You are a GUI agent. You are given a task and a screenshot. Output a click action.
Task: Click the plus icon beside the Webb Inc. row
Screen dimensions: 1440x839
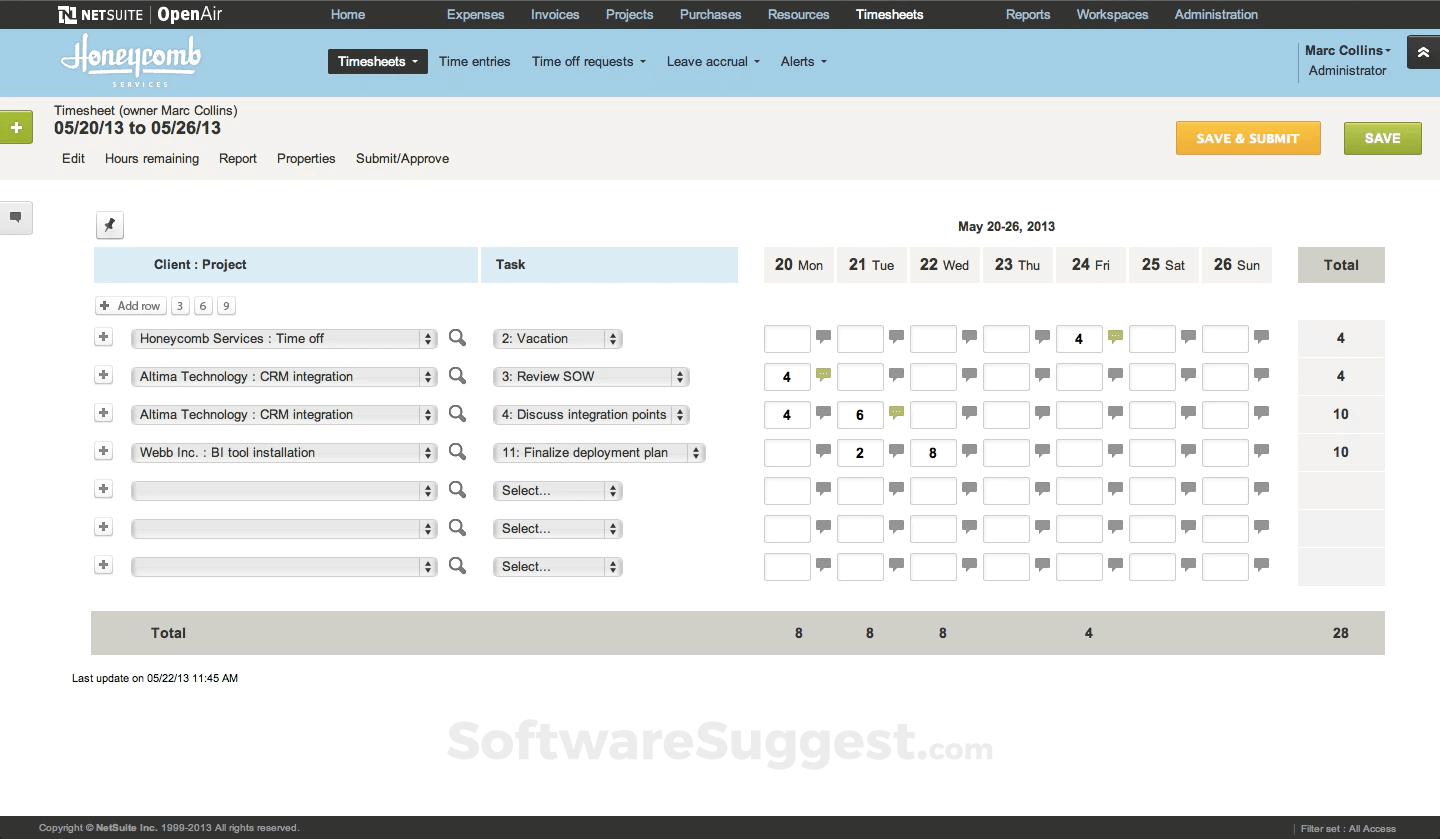(103, 452)
